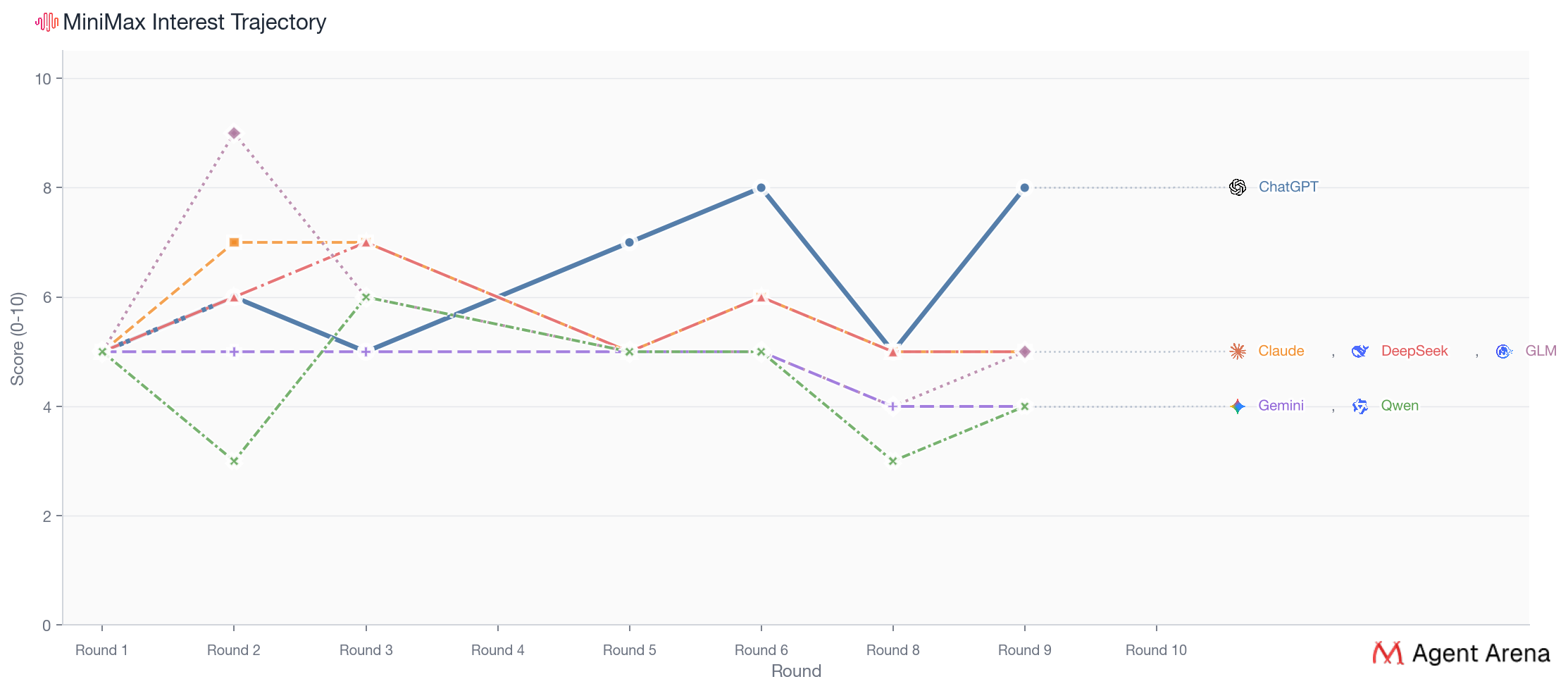Select the ChatGPT series label
This screenshot has height=691, width=1568.
coord(1288,187)
